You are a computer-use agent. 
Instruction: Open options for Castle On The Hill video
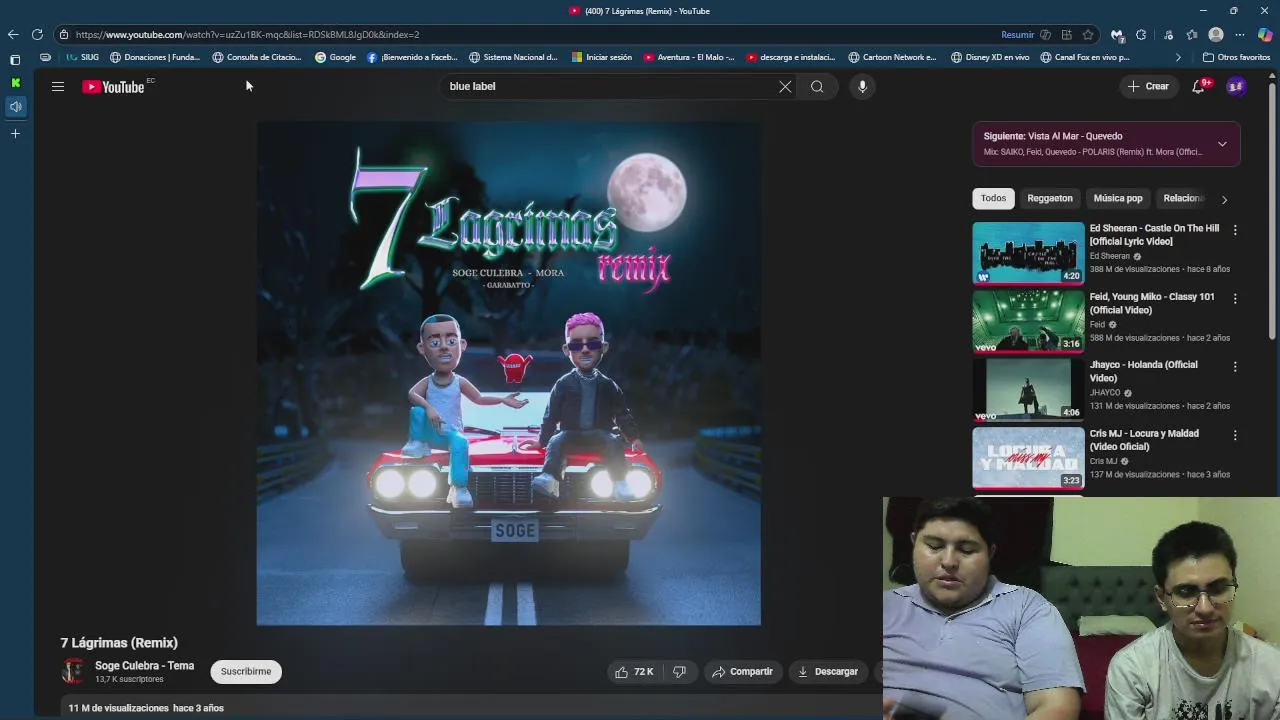[1235, 230]
